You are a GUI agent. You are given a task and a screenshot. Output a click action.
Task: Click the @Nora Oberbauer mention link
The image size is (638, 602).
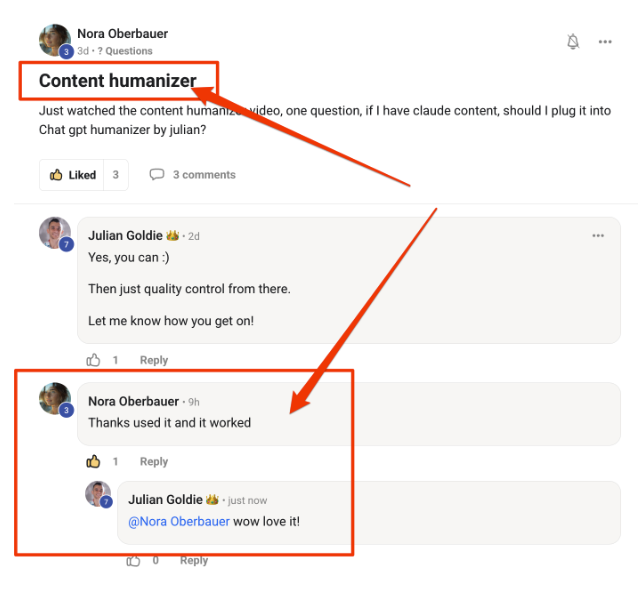pyautogui.click(x=179, y=521)
